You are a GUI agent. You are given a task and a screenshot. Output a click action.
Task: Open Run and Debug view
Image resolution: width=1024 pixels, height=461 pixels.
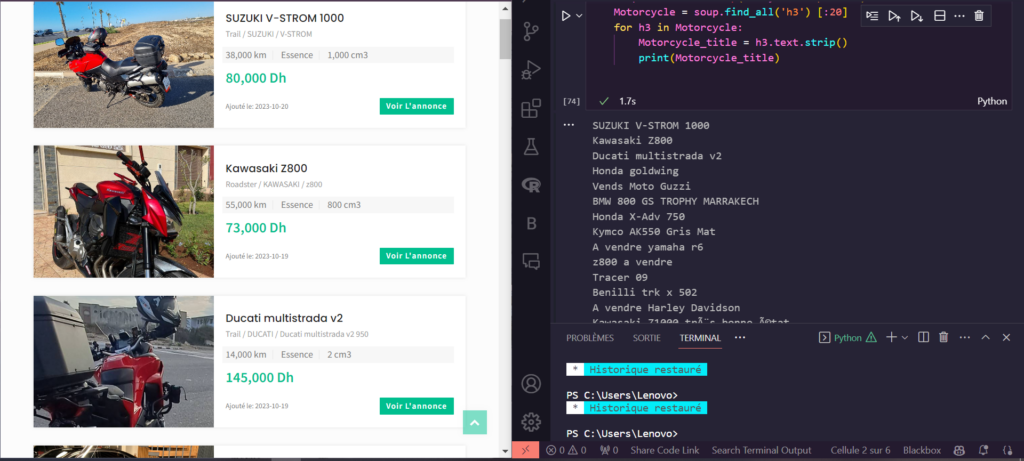[x=531, y=70]
